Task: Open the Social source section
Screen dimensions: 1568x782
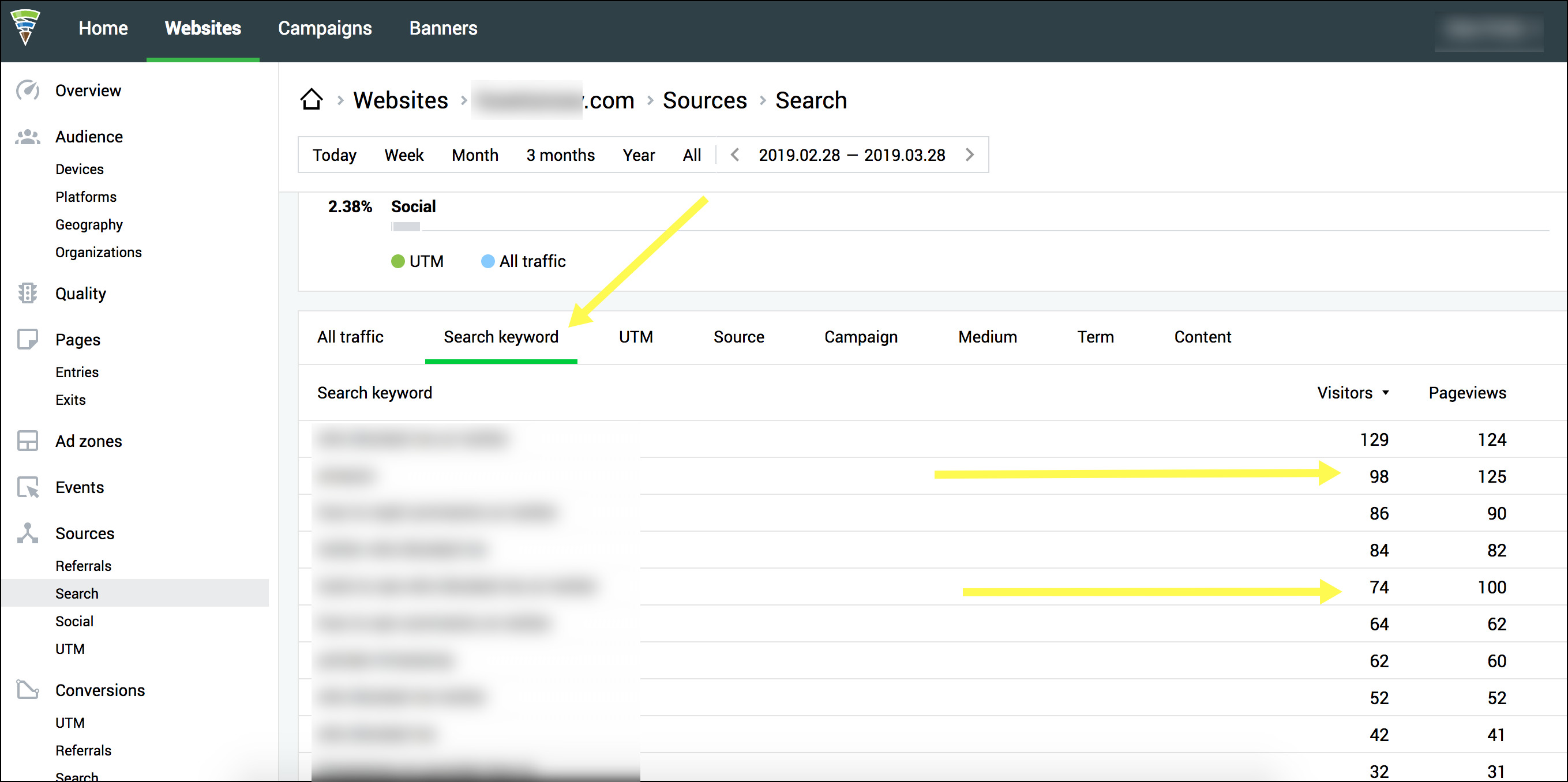Action: 74,621
